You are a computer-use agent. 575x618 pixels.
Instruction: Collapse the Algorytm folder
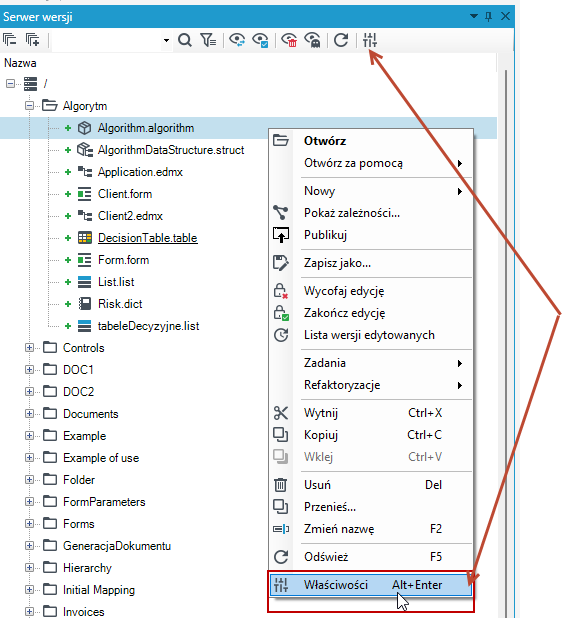coord(29,106)
